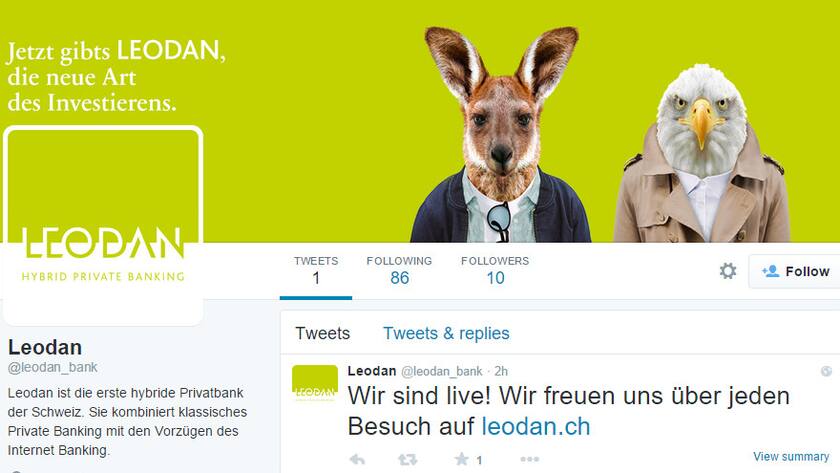Switch to the Tweets & replies tab

coord(446,333)
